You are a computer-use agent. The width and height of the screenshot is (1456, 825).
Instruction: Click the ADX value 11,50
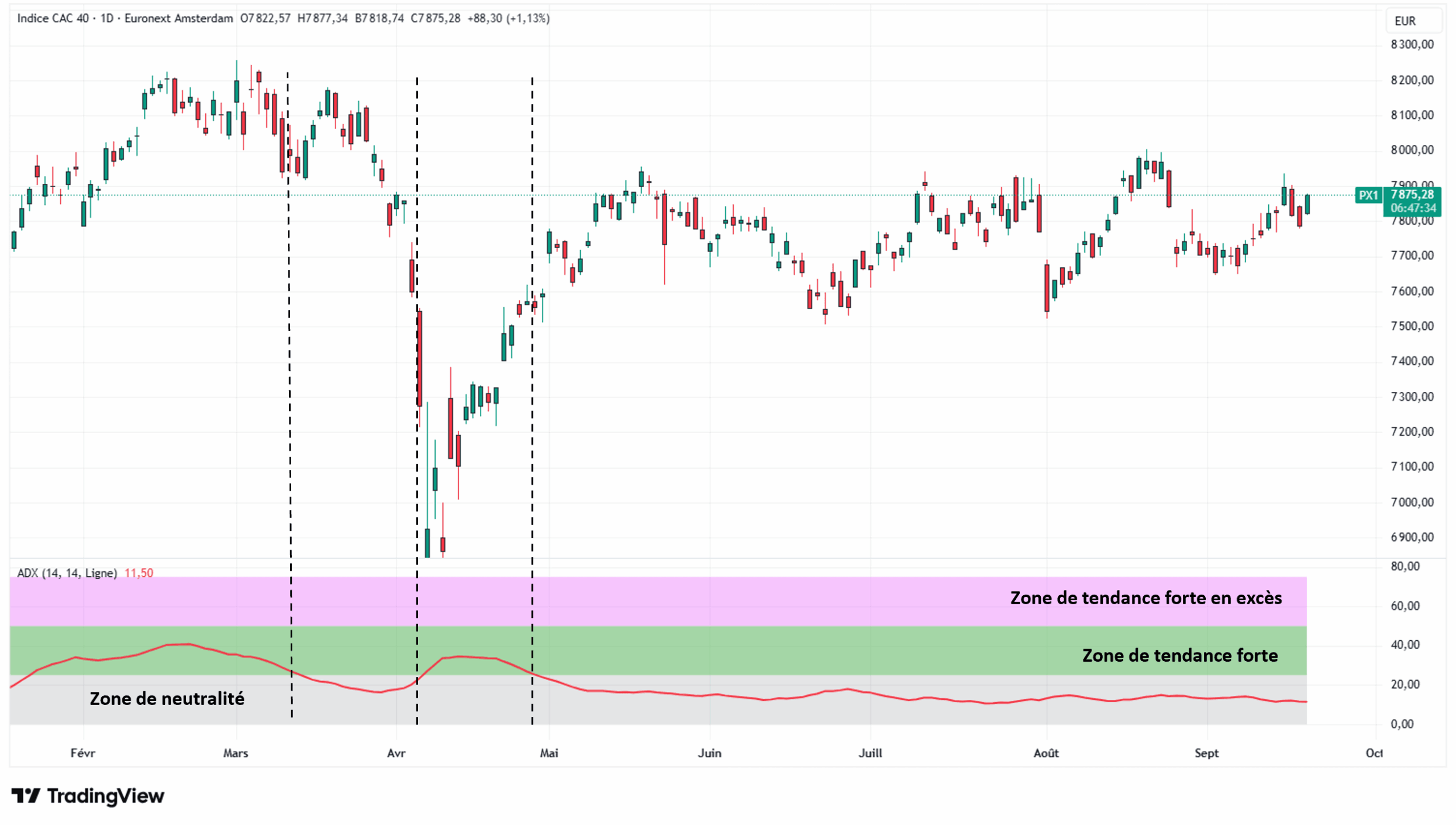(x=139, y=572)
